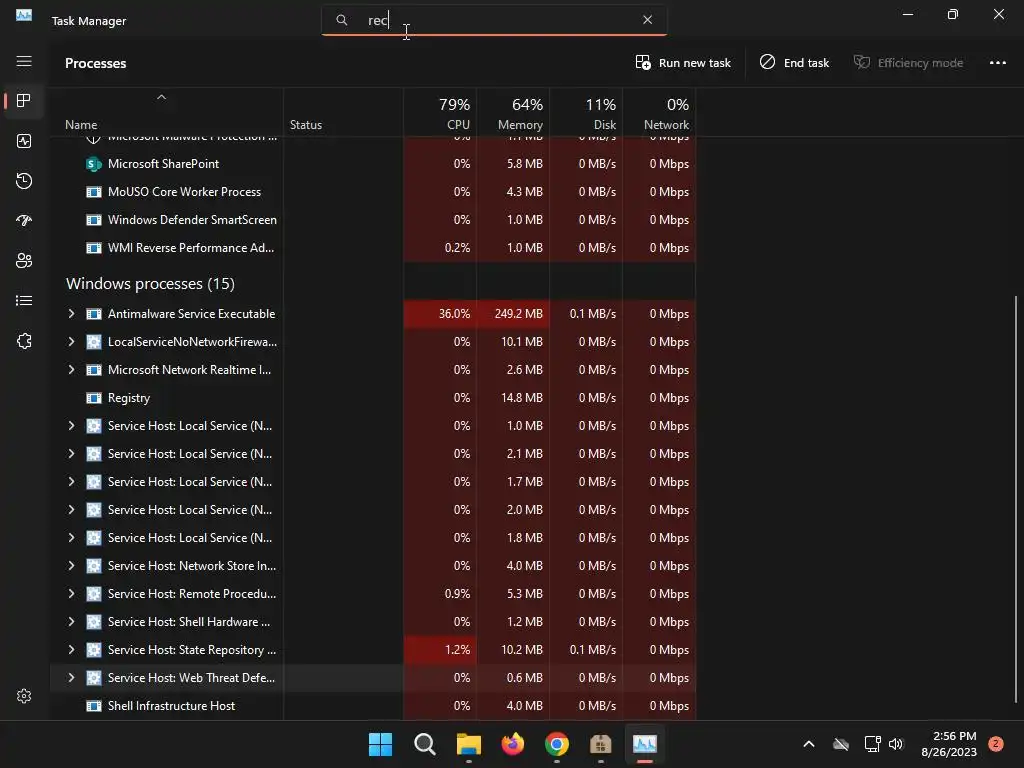
Task: Open the Services sidebar page
Action: pyautogui.click(x=24, y=341)
